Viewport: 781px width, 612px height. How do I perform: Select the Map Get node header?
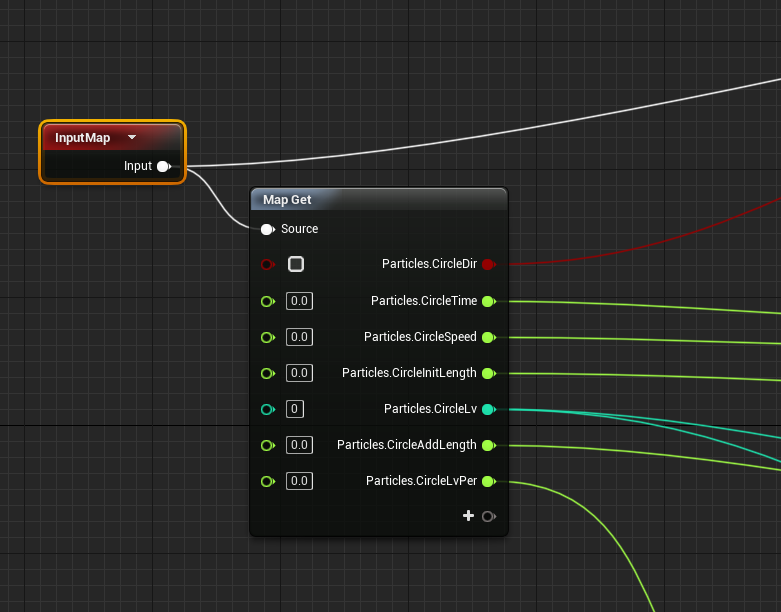(x=379, y=200)
